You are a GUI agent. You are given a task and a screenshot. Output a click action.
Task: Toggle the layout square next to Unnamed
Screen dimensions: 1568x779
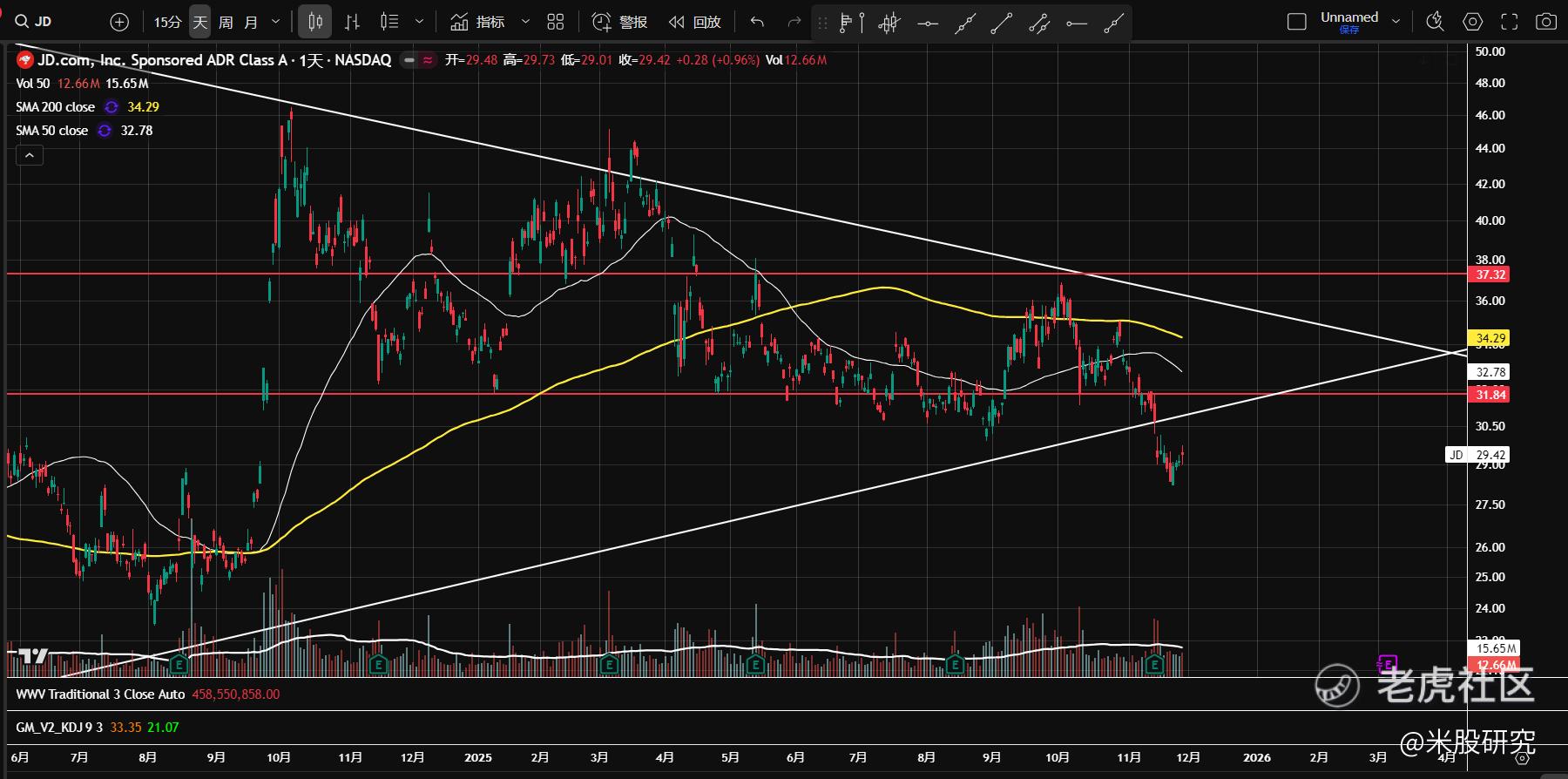click(x=1296, y=22)
